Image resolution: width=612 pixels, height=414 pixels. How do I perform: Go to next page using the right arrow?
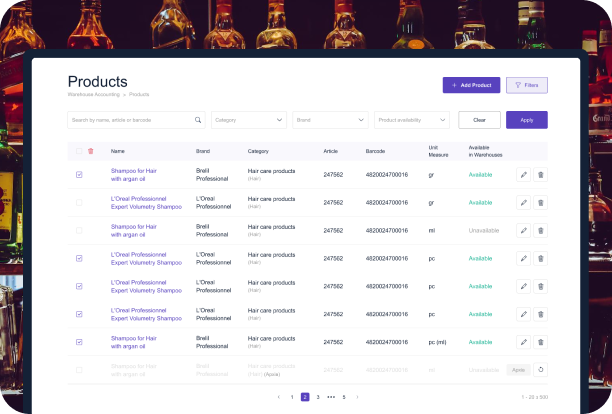tap(357, 397)
